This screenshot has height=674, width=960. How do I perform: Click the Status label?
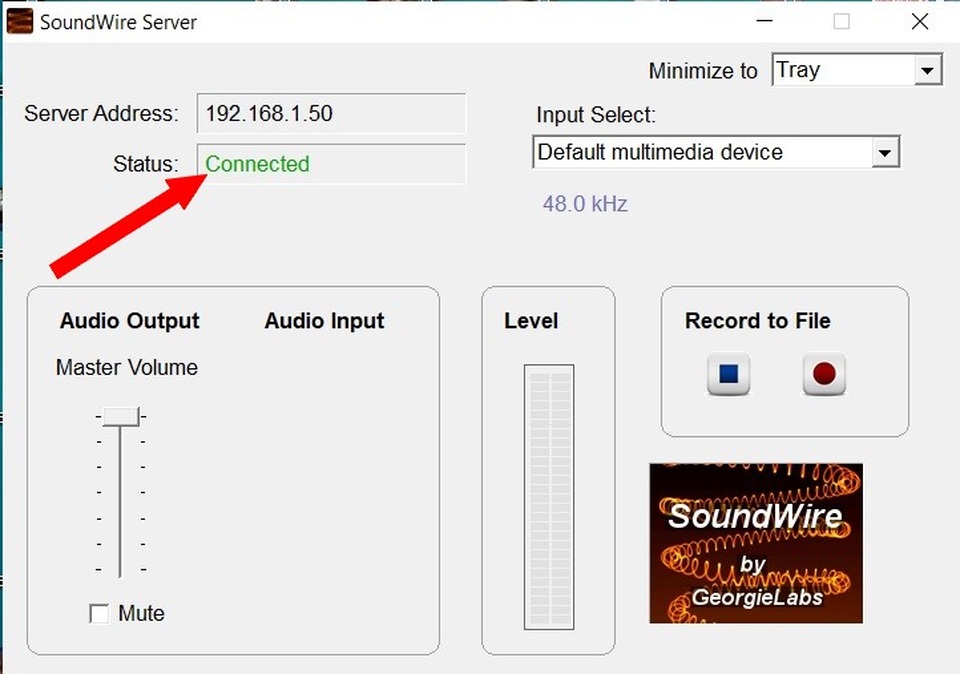click(146, 164)
